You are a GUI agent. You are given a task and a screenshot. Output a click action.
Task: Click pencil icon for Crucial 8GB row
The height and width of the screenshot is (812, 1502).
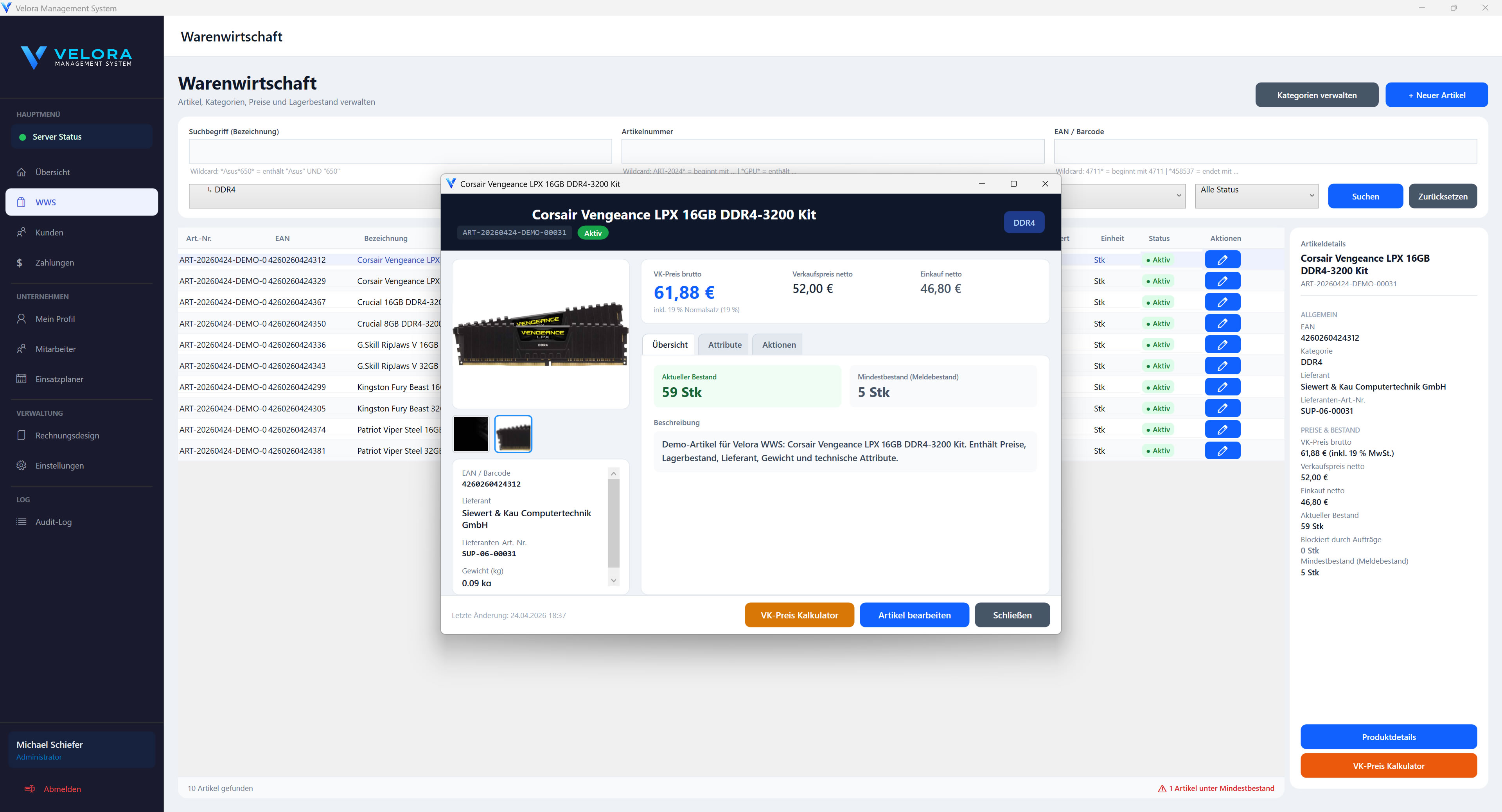click(1223, 323)
